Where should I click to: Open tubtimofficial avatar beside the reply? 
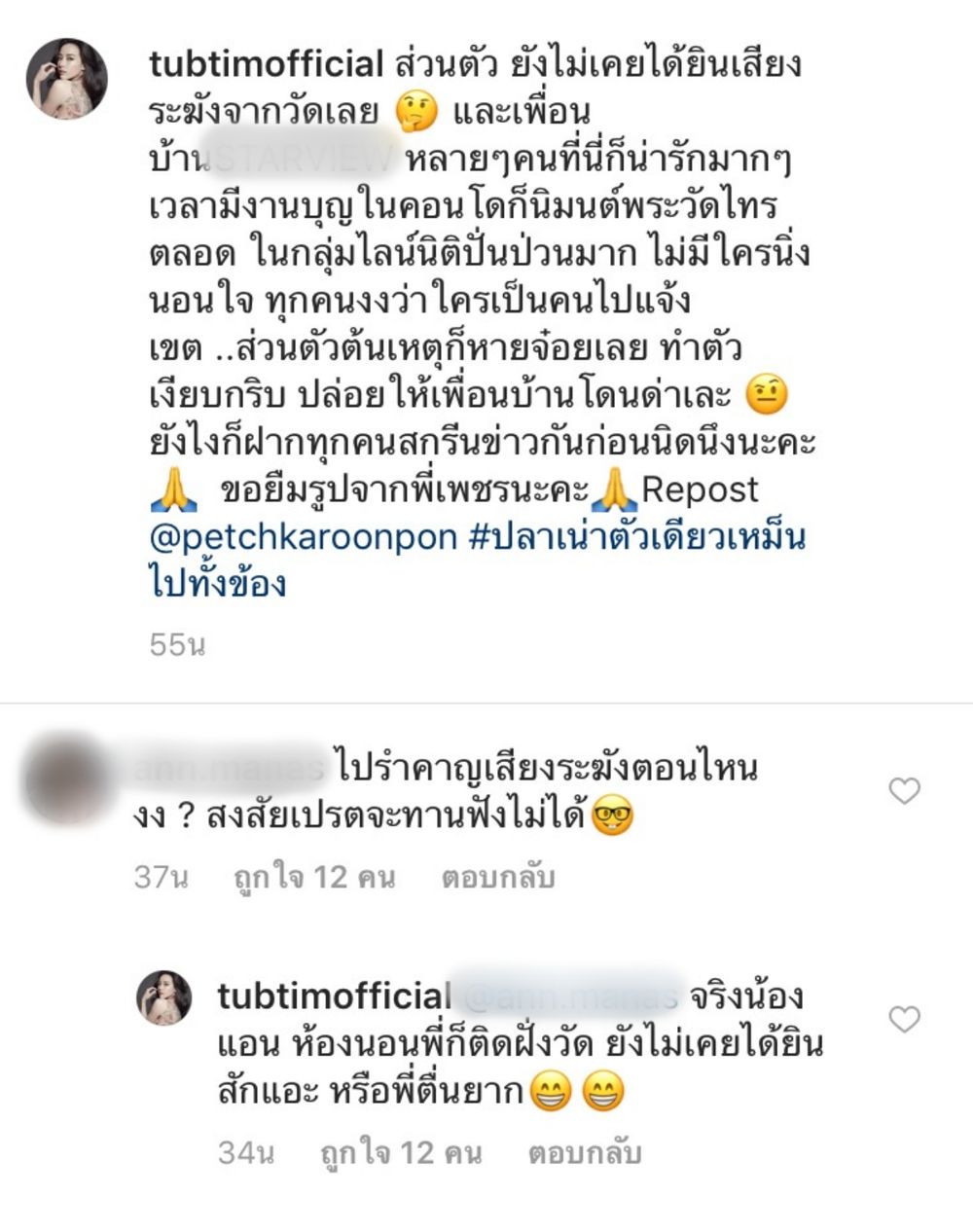click(x=163, y=997)
